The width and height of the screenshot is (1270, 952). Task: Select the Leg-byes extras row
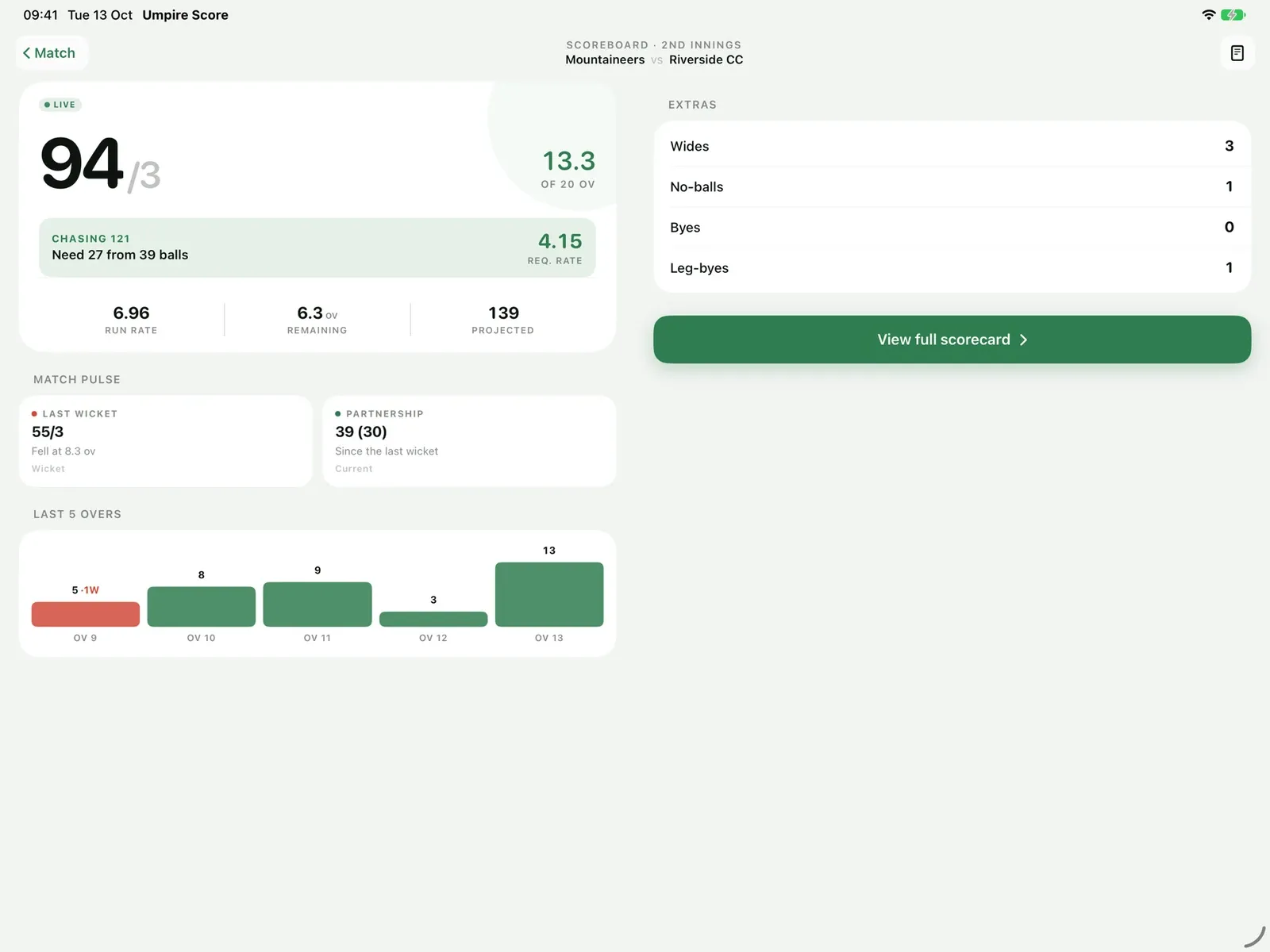pos(952,267)
